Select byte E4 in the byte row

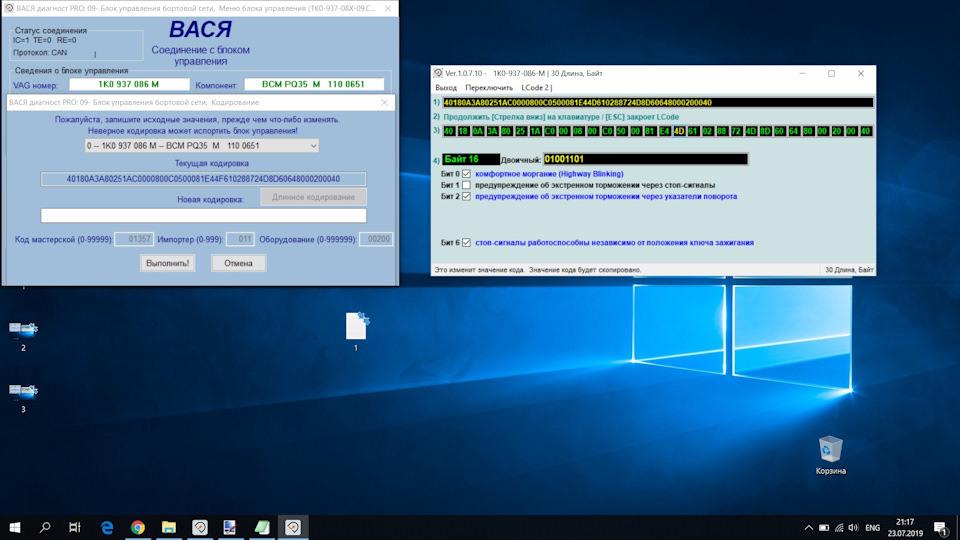coord(664,131)
